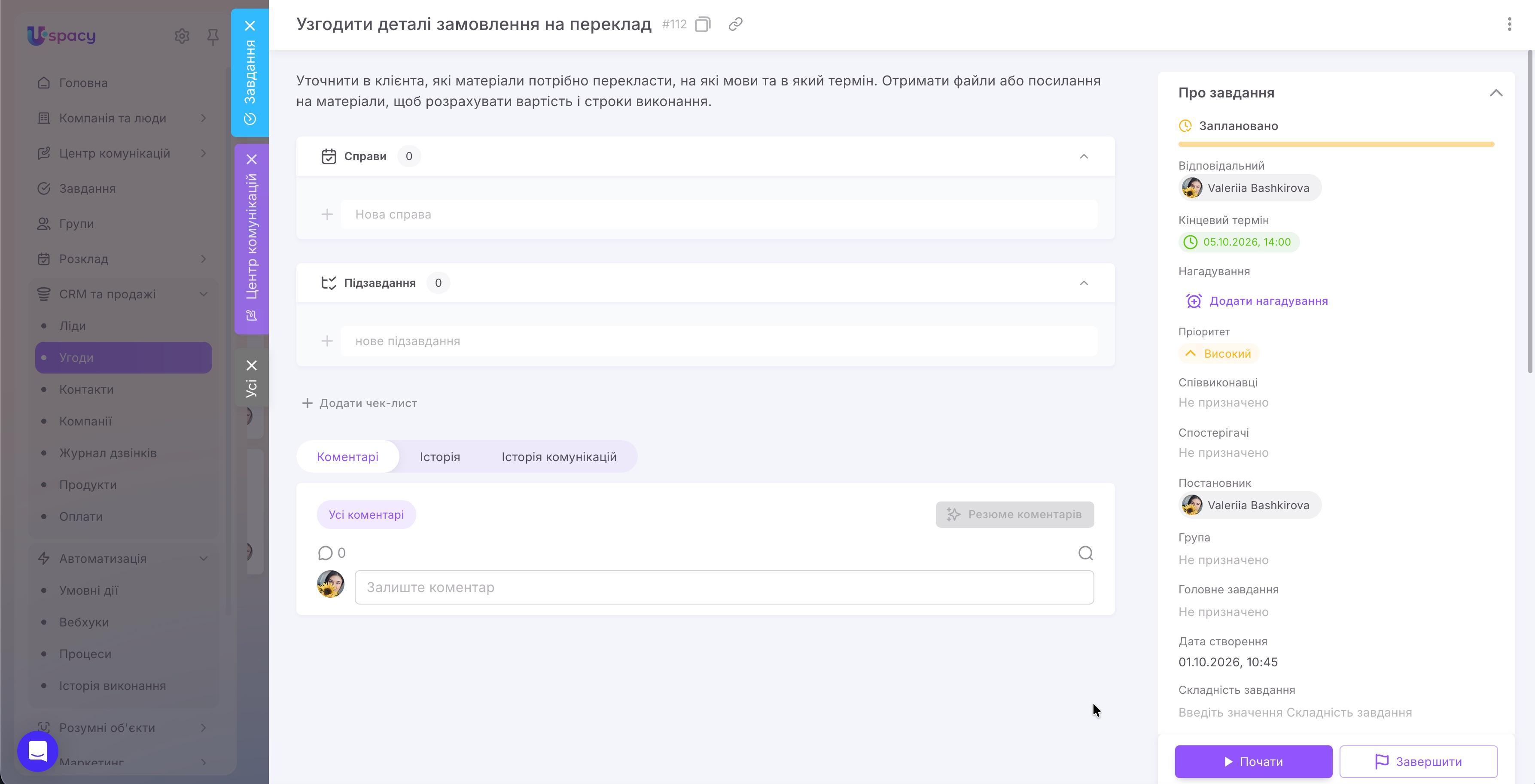Switch to the Історія комунікацій tab
The width and height of the screenshot is (1535, 784).
click(x=558, y=457)
